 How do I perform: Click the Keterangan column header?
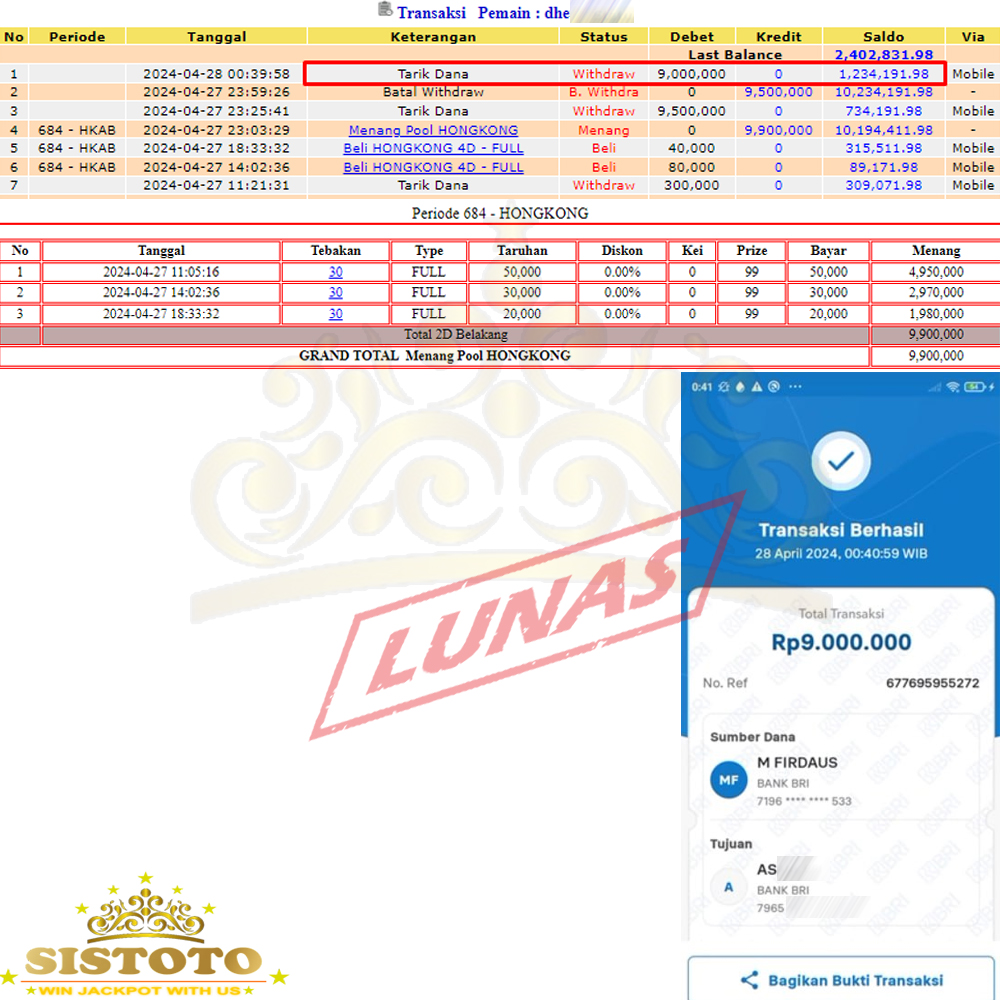point(433,37)
